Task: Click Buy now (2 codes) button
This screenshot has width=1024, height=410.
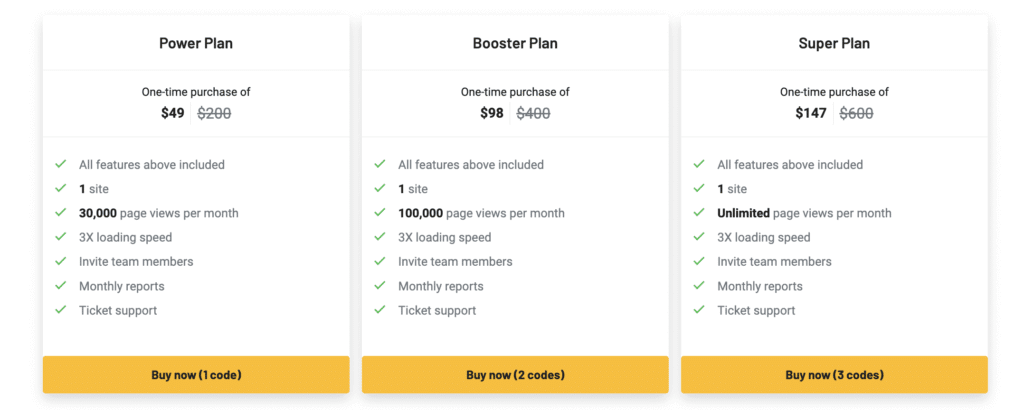Action: pyautogui.click(x=515, y=375)
